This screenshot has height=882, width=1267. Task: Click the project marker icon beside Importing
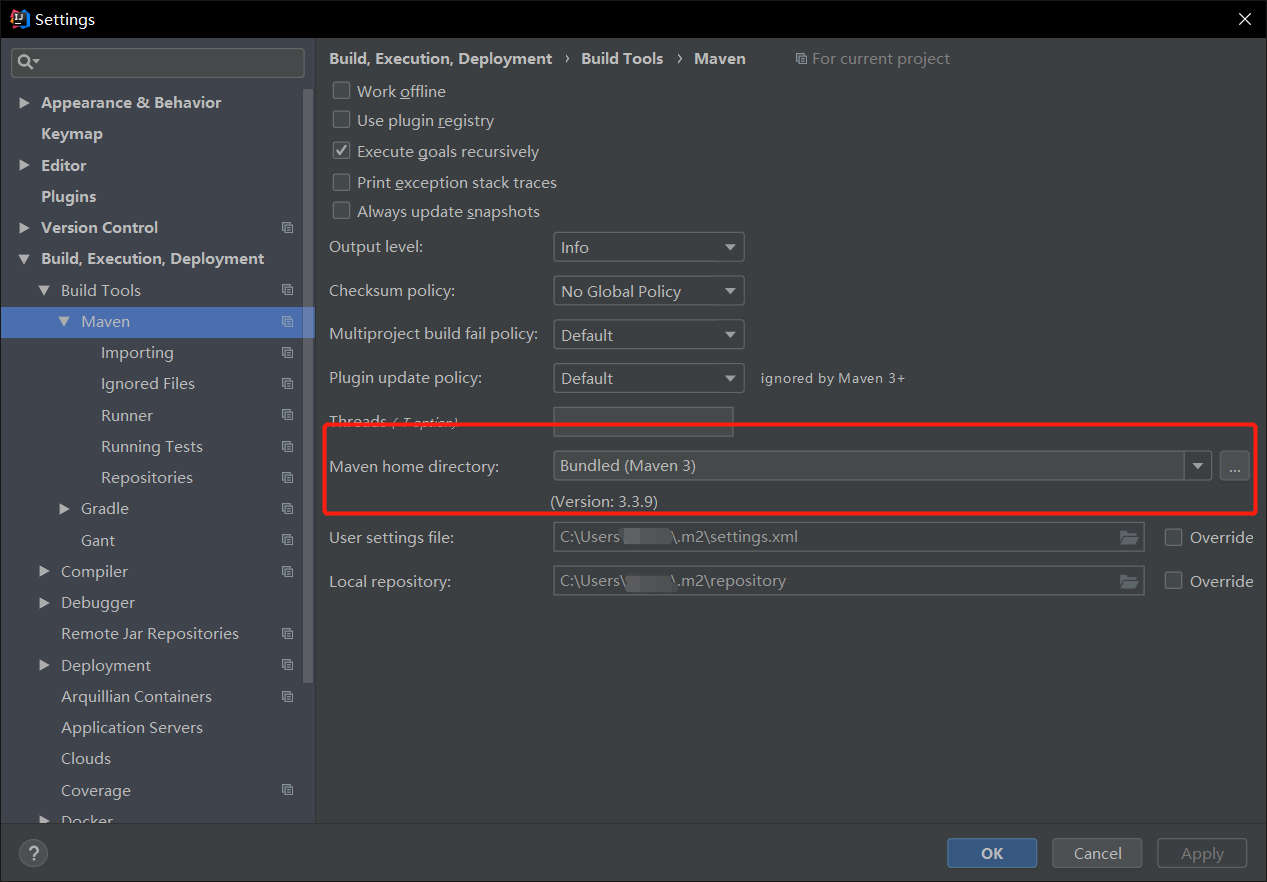pyautogui.click(x=287, y=352)
